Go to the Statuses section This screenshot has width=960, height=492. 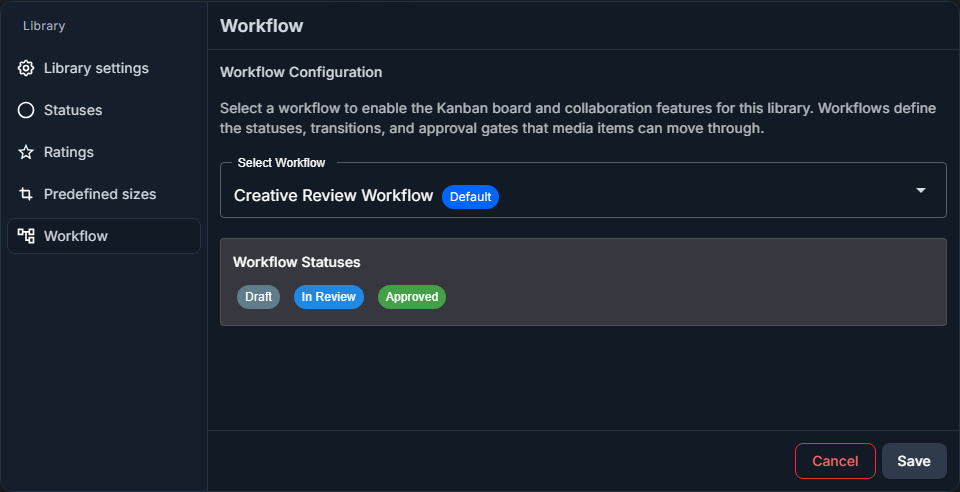pyautogui.click(x=103, y=110)
